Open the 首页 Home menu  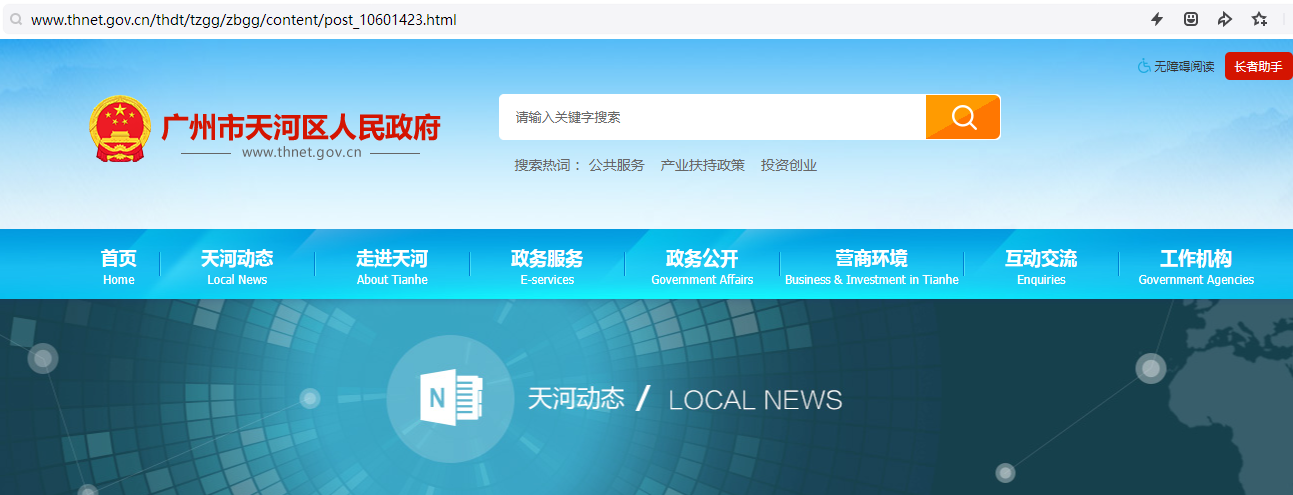pos(118,266)
